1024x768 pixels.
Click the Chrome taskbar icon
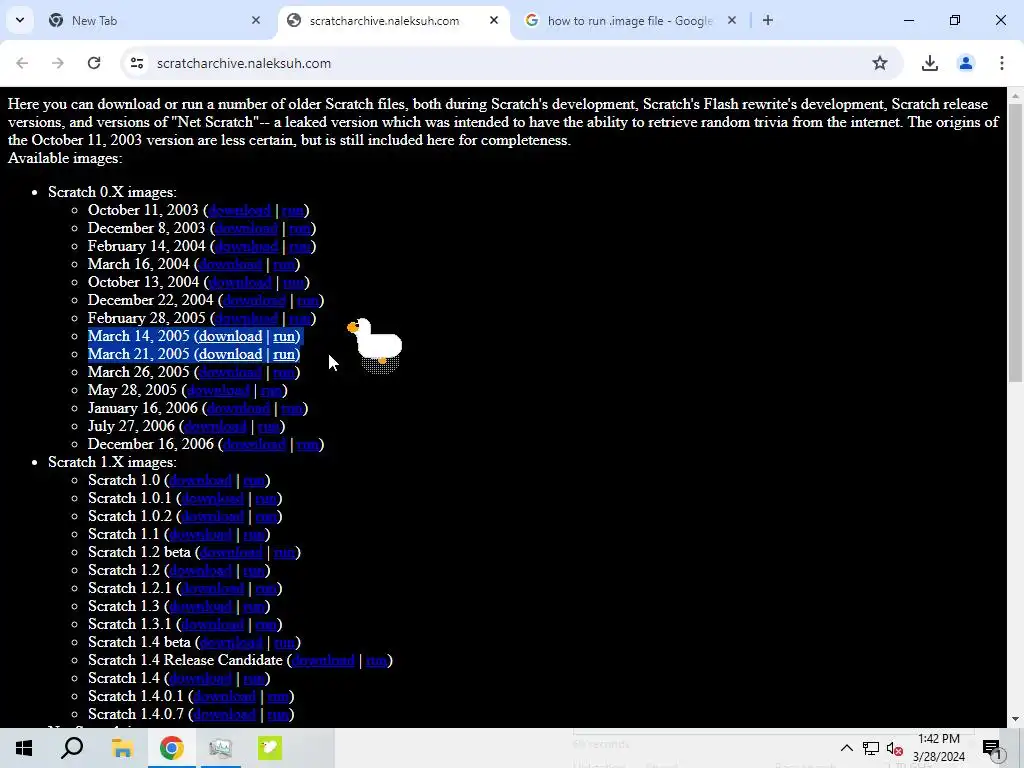click(171, 748)
